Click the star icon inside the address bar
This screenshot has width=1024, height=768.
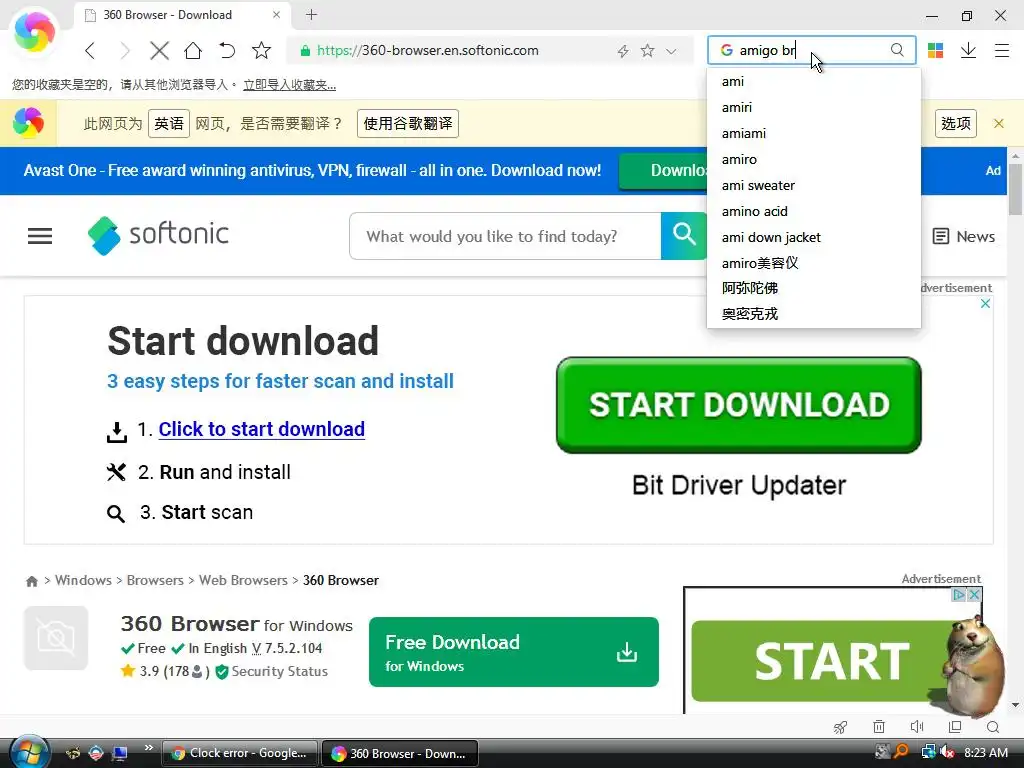(x=647, y=50)
